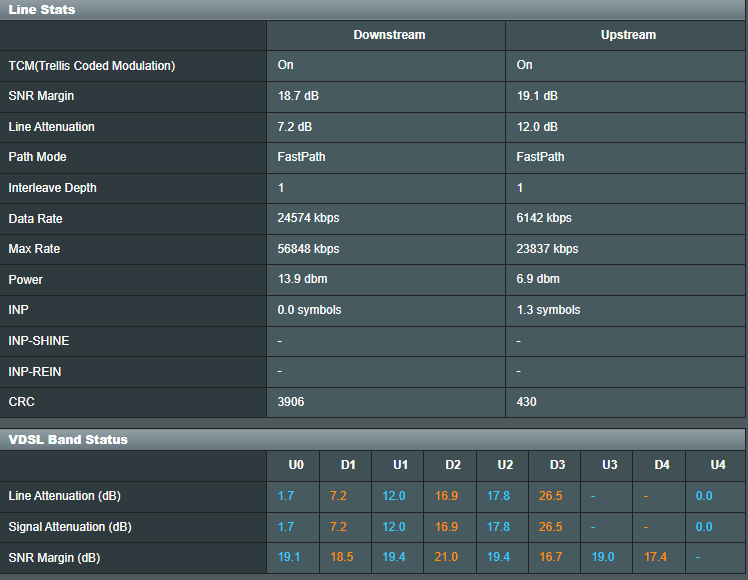Click D3 Line Attenuation value 26.5
The image size is (748, 580).
coord(550,496)
